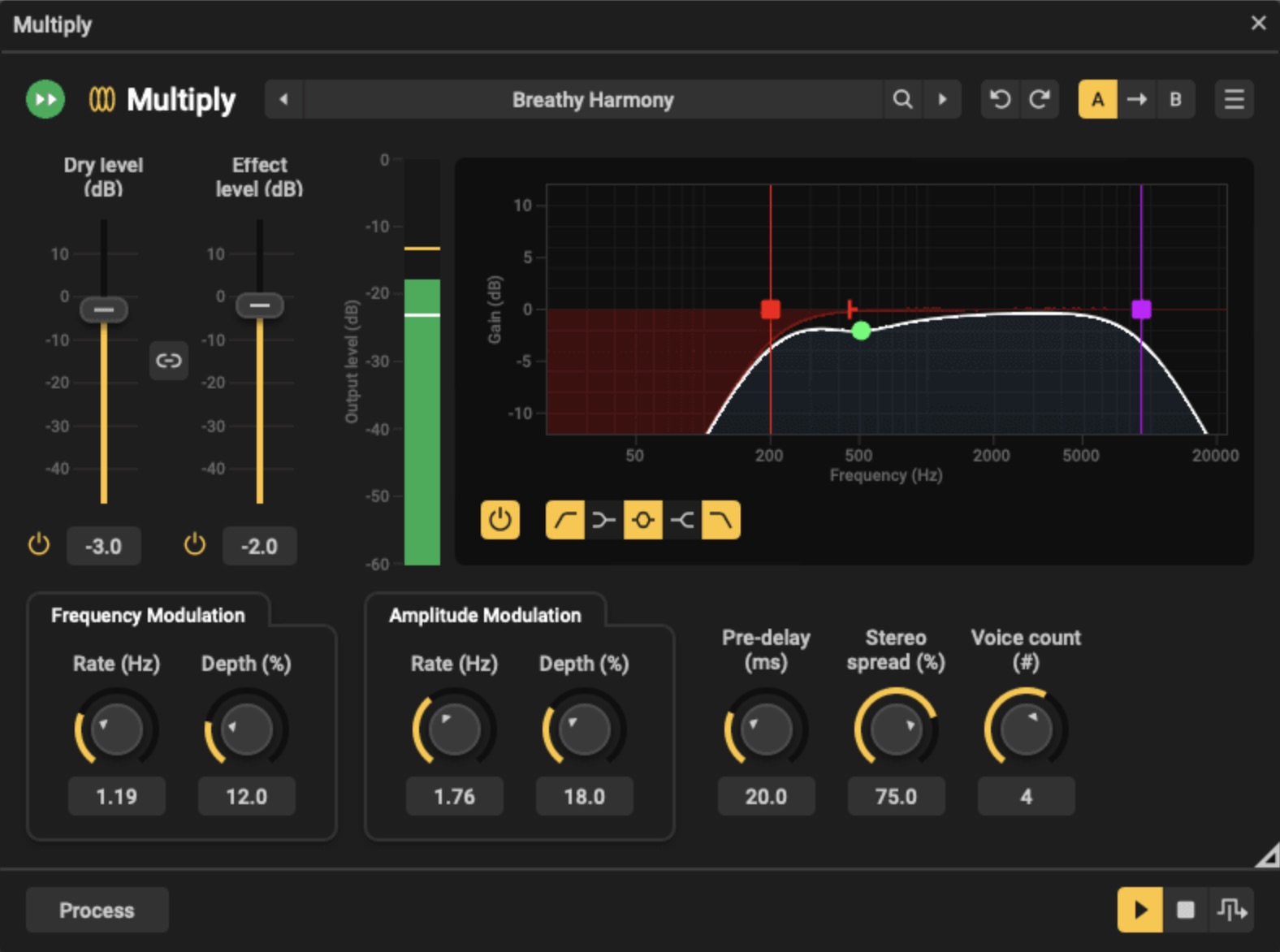Open the hamburger options menu
This screenshot has width=1280, height=952.
tap(1235, 100)
